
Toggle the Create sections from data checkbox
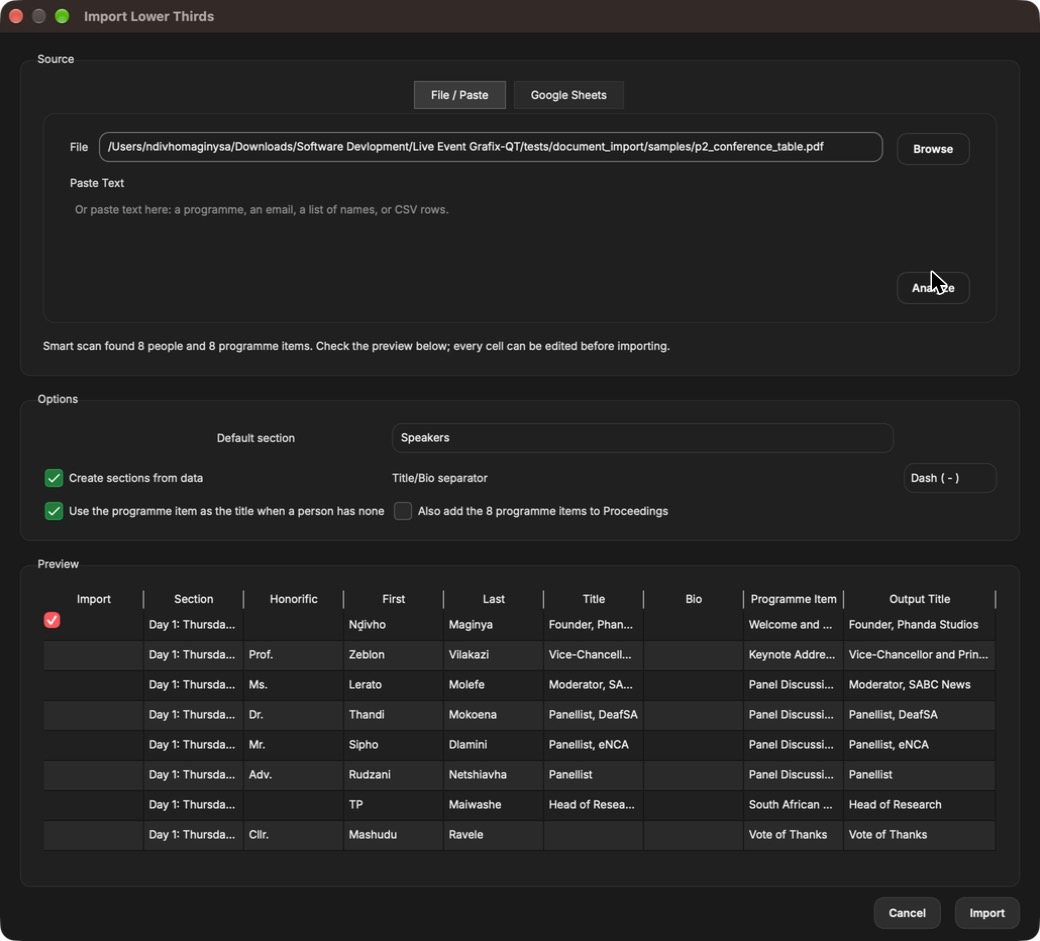pos(54,478)
